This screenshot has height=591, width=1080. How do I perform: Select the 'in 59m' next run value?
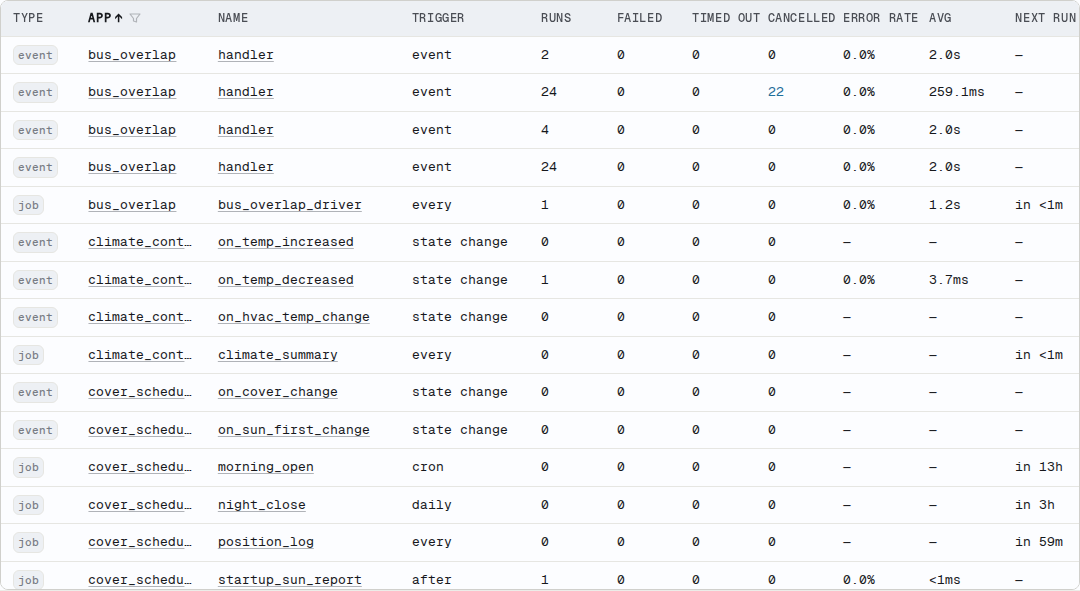coord(1039,543)
